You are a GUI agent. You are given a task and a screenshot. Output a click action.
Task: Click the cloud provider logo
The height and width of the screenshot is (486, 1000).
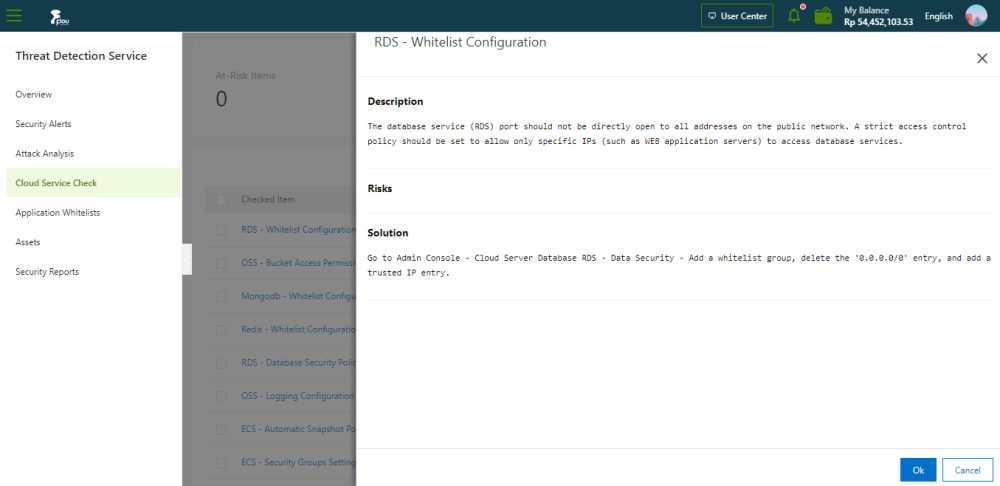(x=59, y=17)
